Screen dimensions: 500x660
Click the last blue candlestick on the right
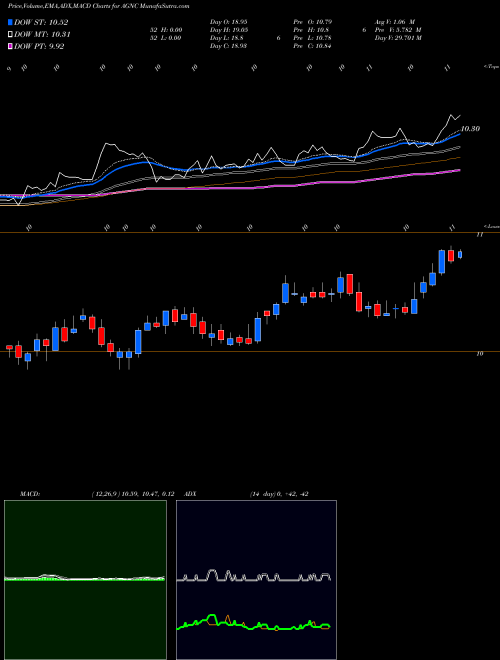[x=460, y=254]
